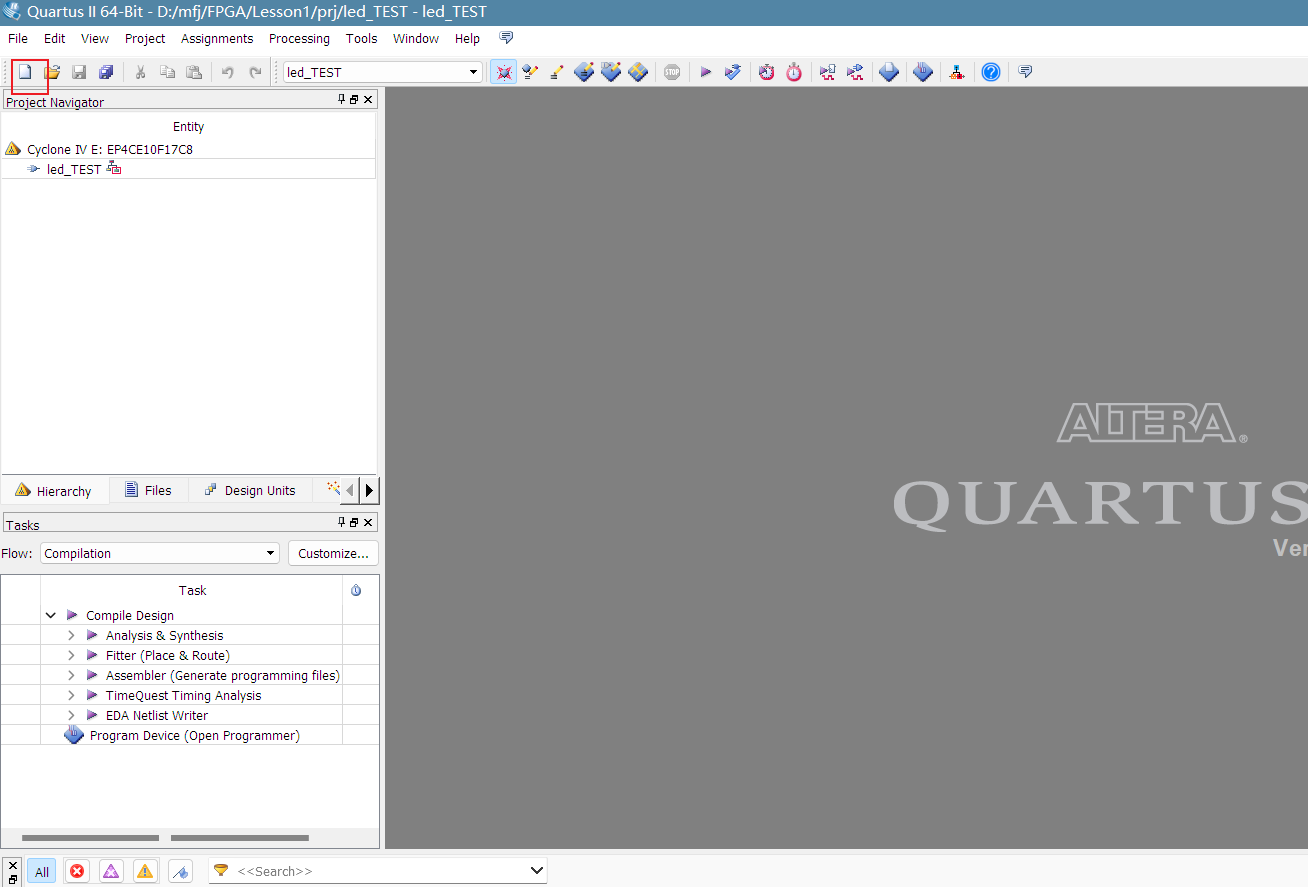This screenshot has width=1308, height=887.
Task: Pin the Project Navigator panel
Action: click(341, 100)
